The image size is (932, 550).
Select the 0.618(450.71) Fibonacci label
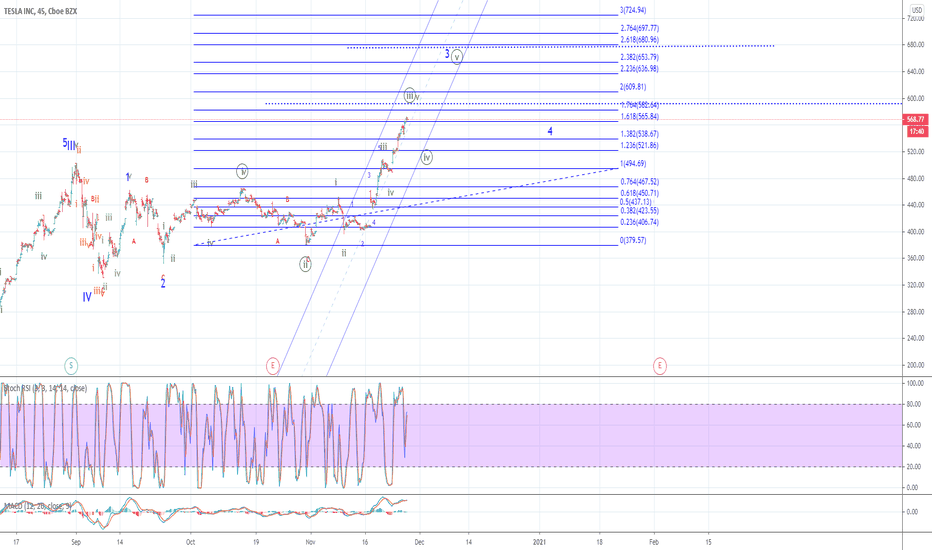tap(640, 193)
